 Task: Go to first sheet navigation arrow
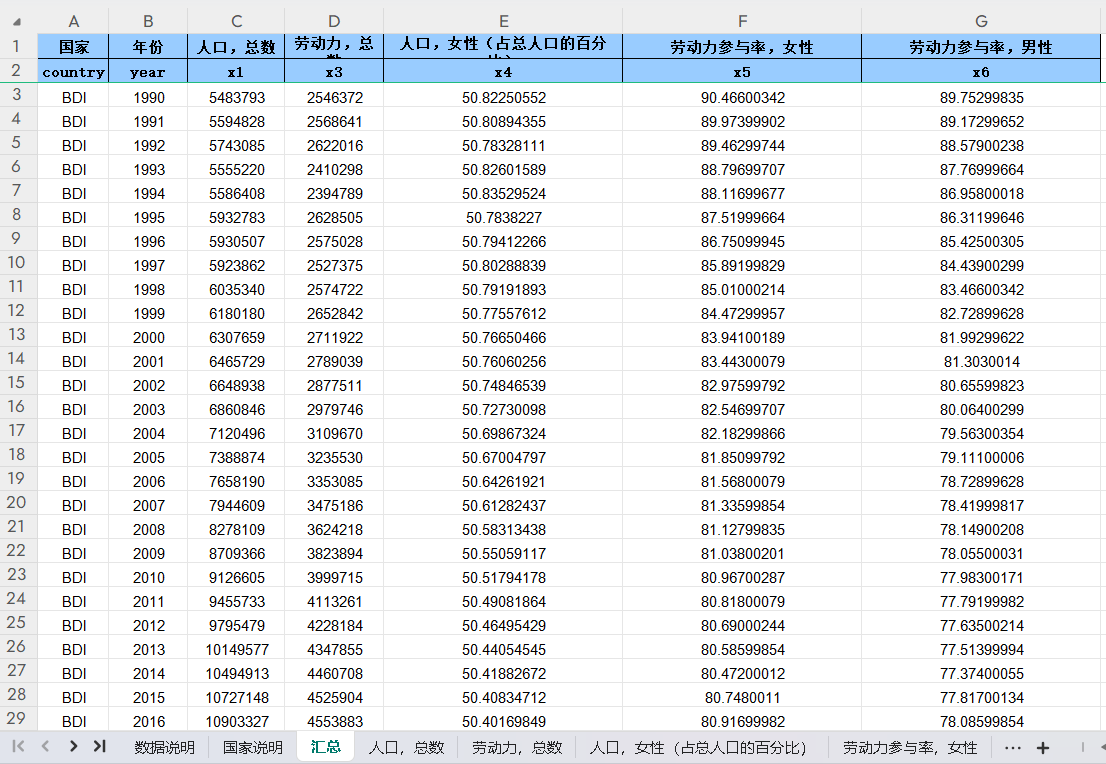point(19,746)
